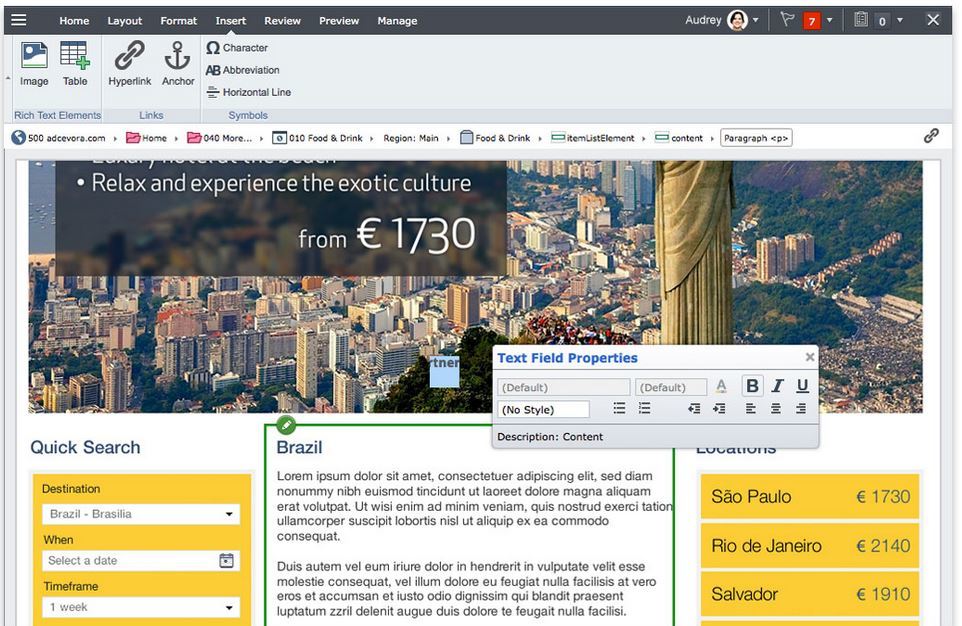Image resolution: width=962 pixels, height=626 pixels.
Task: Increase paragraph indent
Action: (719, 408)
